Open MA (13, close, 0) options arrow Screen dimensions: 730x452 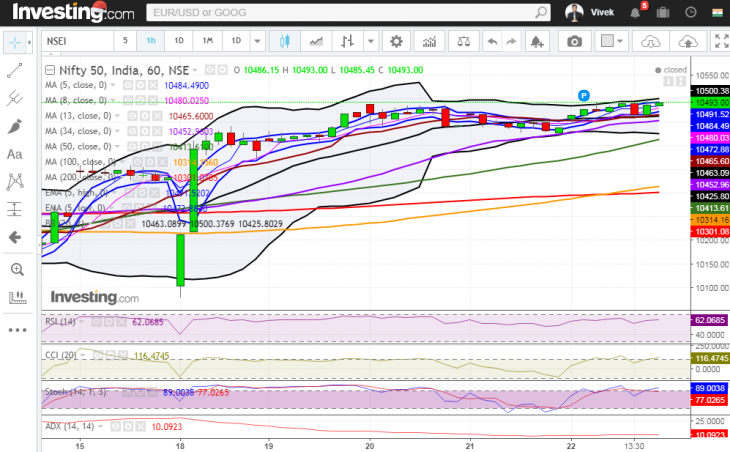[117, 116]
